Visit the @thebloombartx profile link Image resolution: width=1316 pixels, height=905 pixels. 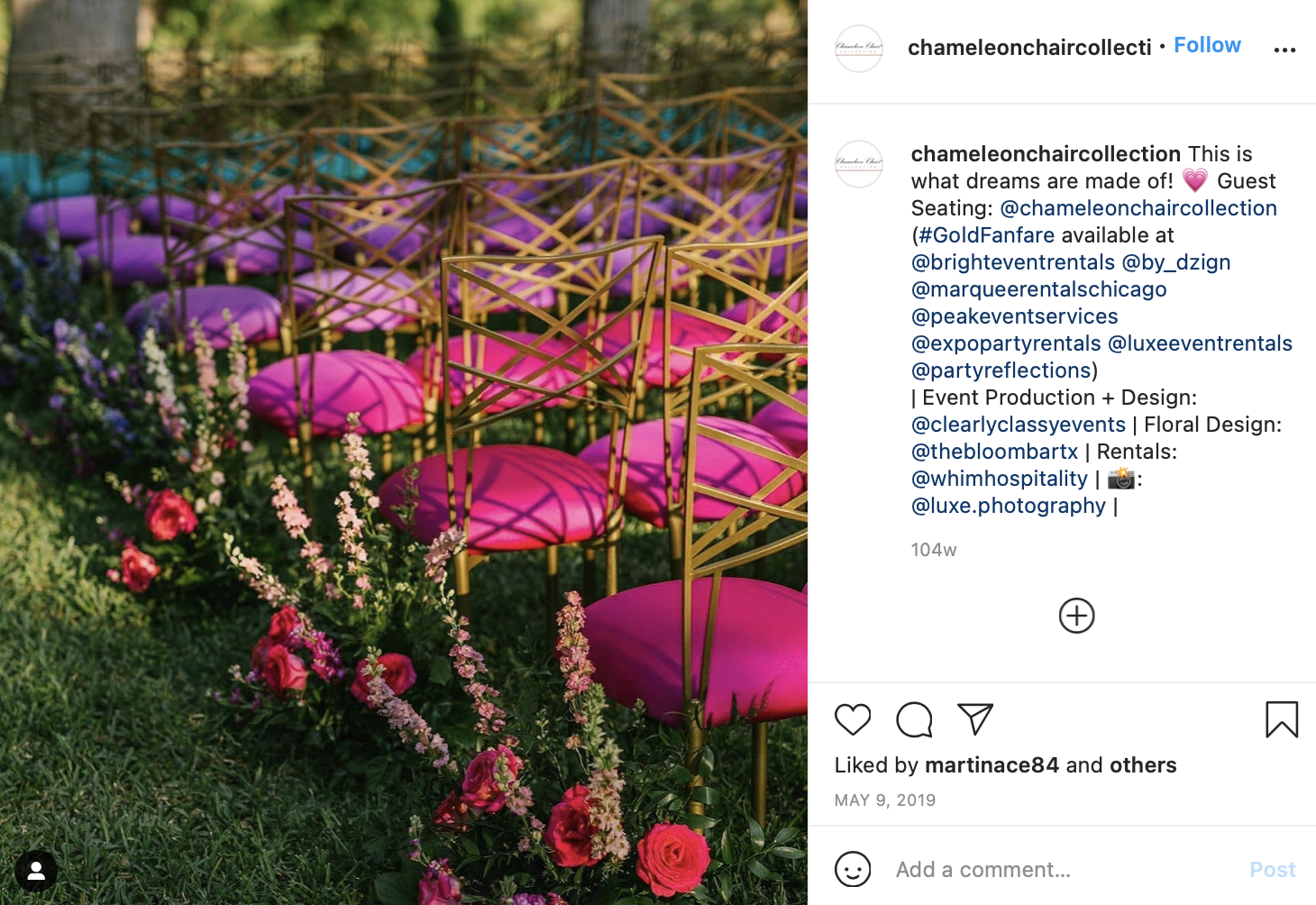point(995,452)
